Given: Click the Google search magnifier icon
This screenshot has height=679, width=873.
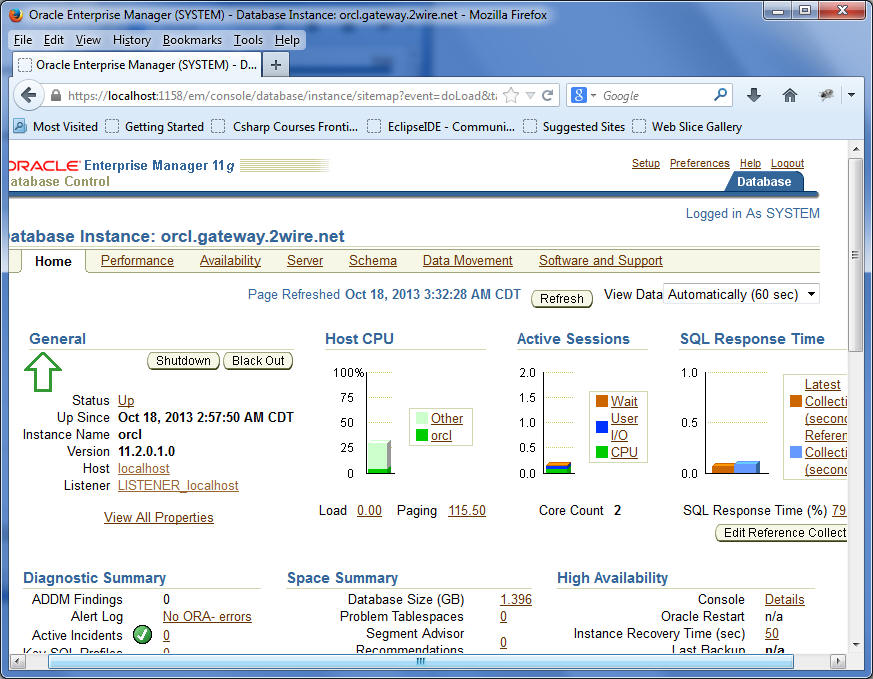Looking at the screenshot, I should tap(720, 95).
